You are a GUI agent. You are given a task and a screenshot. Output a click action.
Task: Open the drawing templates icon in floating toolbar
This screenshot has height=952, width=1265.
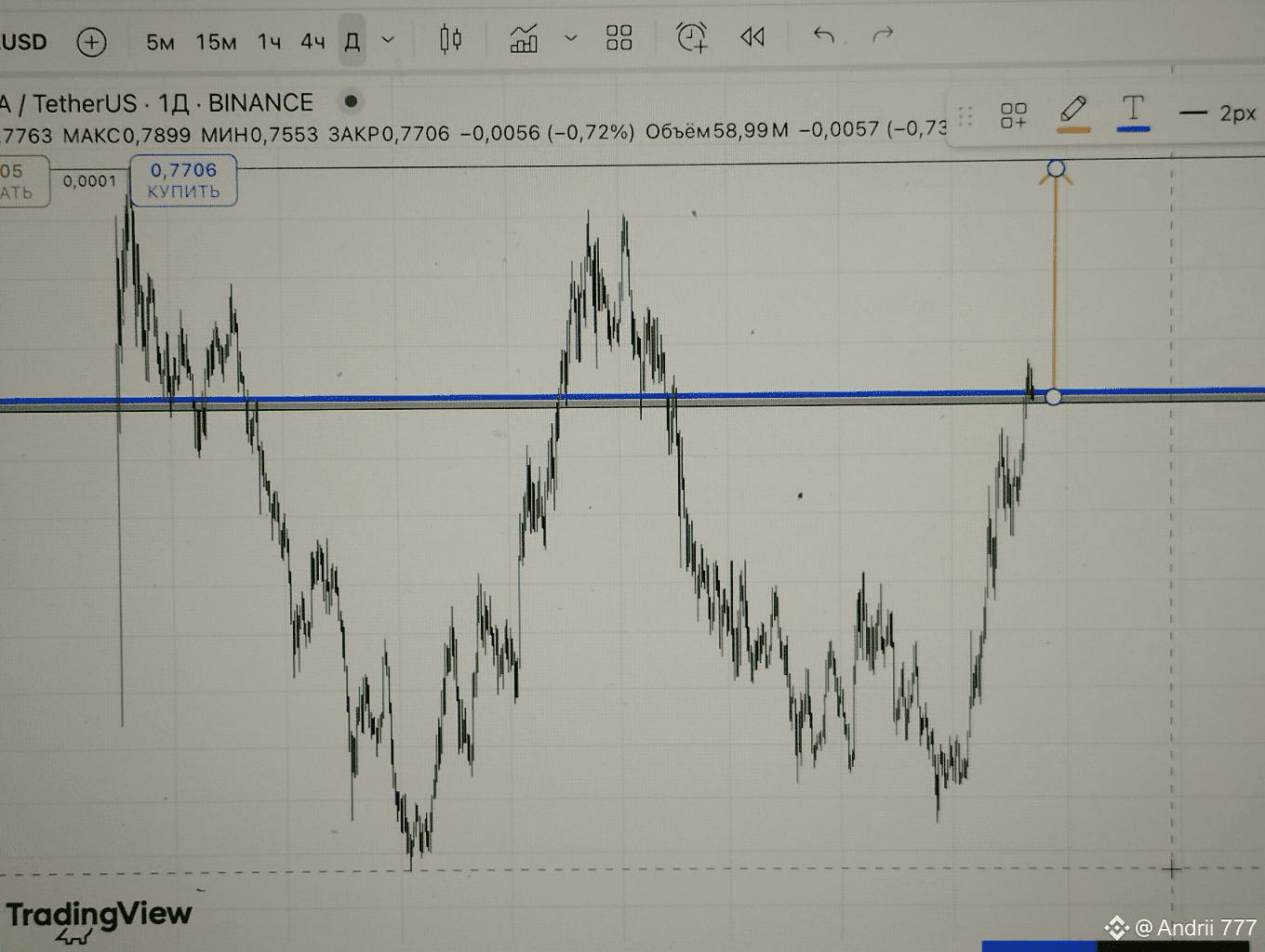(1014, 115)
